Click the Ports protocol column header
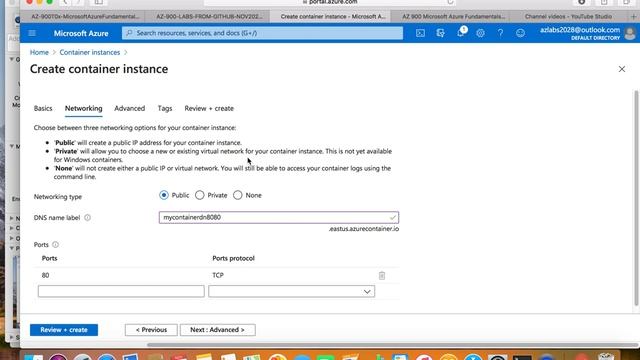The image size is (640, 360). (x=233, y=258)
